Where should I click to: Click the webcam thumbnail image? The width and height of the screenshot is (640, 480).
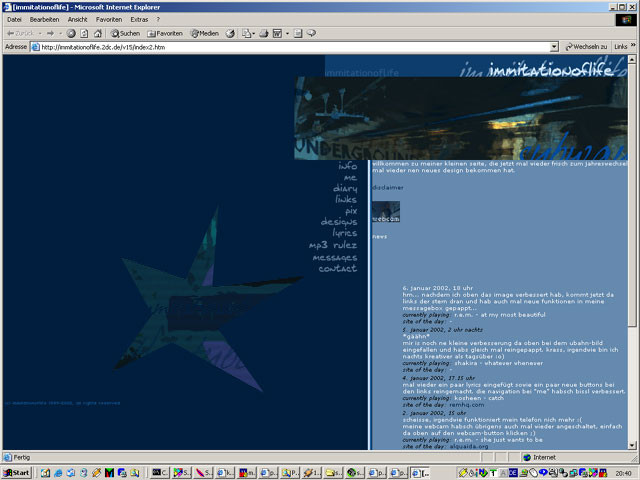tap(386, 211)
